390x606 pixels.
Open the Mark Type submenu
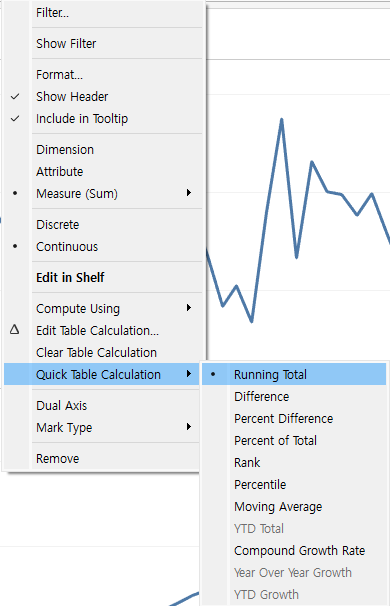103,427
